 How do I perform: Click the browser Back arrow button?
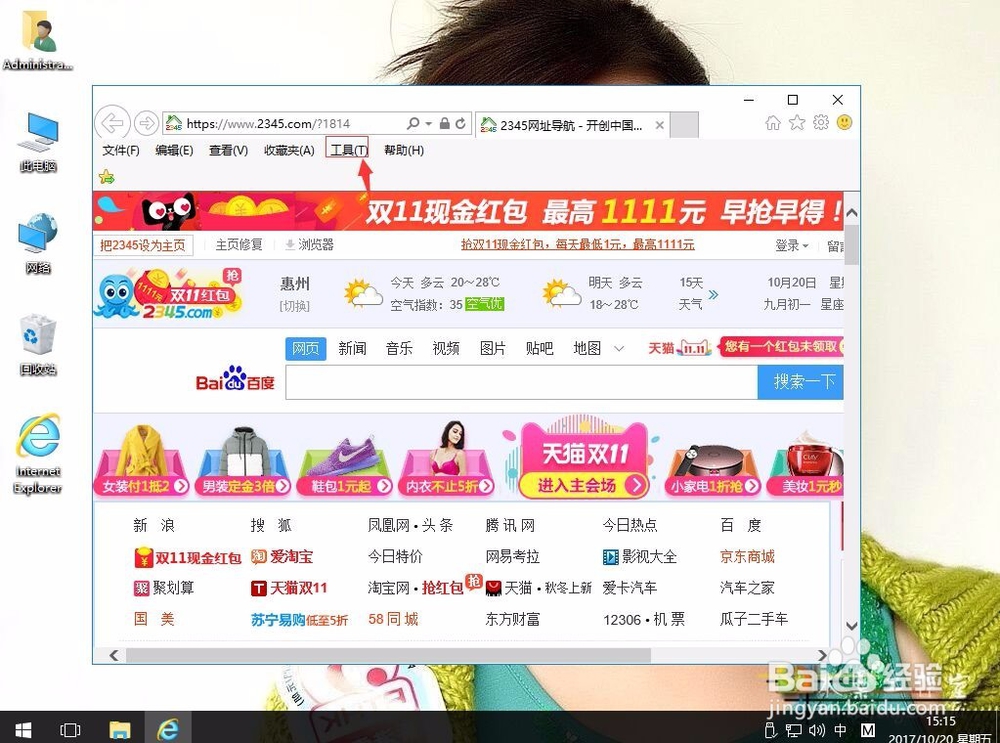(x=113, y=122)
